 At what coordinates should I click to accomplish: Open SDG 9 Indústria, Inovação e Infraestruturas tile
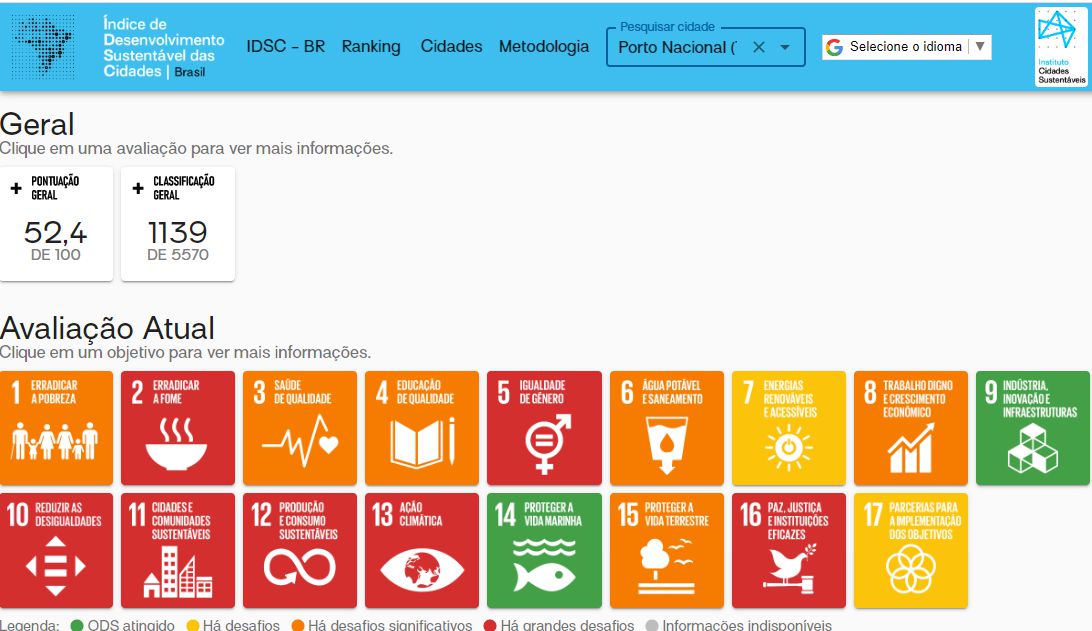click(1032, 428)
